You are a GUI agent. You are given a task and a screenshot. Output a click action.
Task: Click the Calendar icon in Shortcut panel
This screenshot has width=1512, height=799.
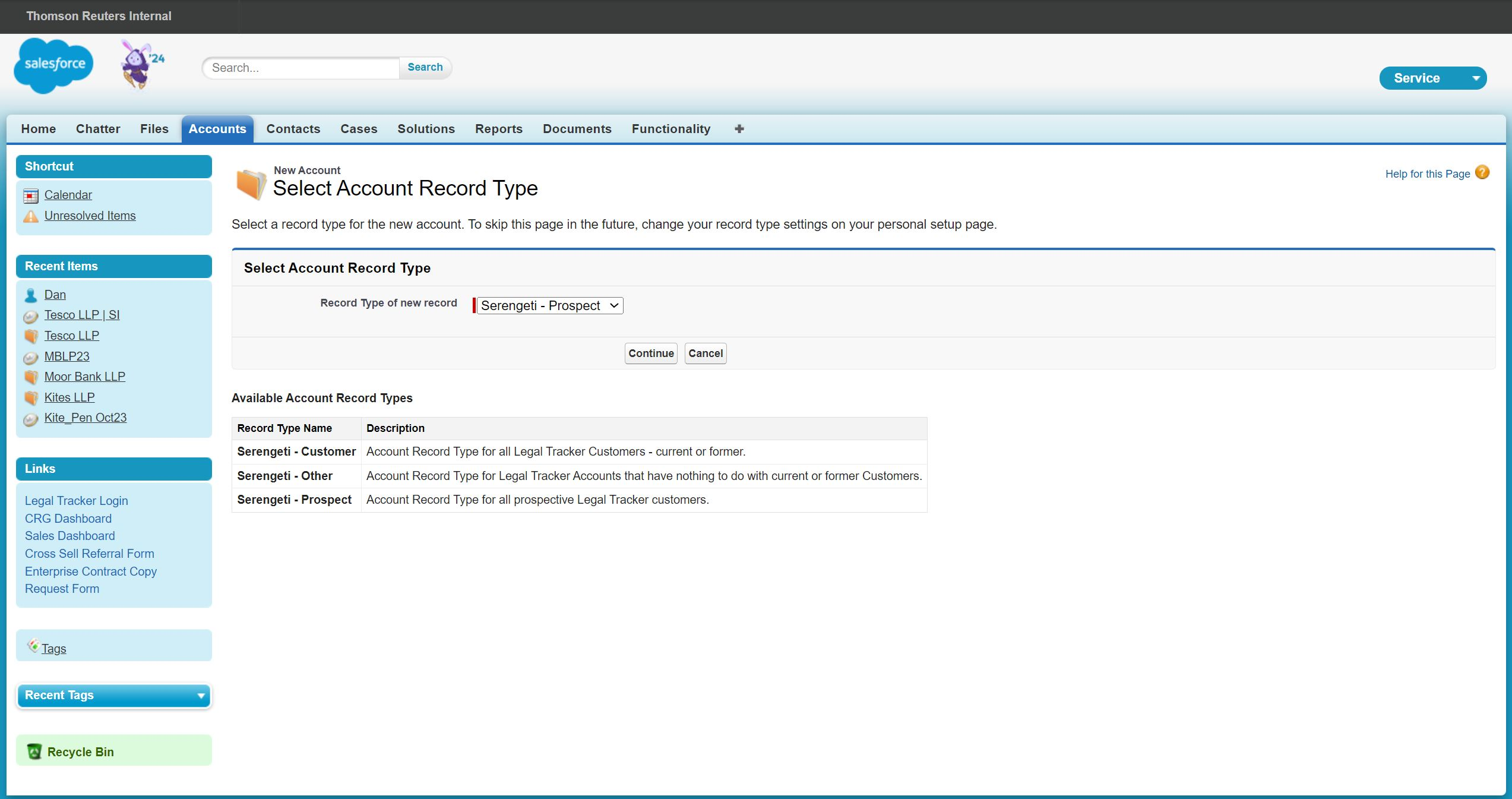click(x=31, y=195)
